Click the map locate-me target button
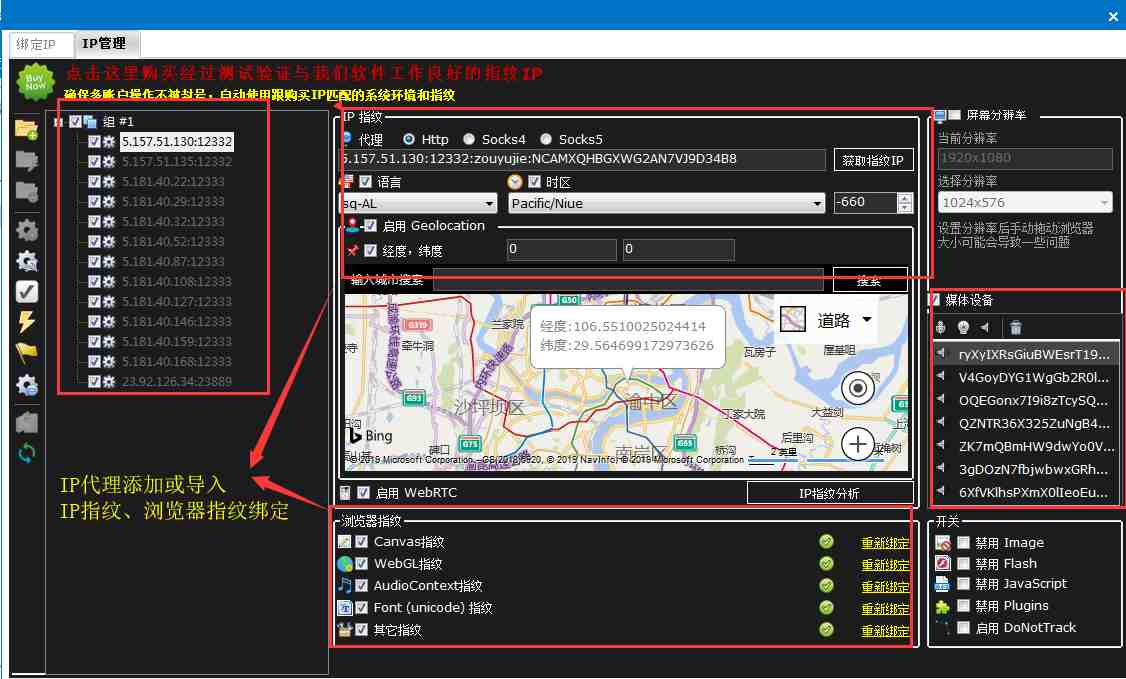 coord(857,388)
